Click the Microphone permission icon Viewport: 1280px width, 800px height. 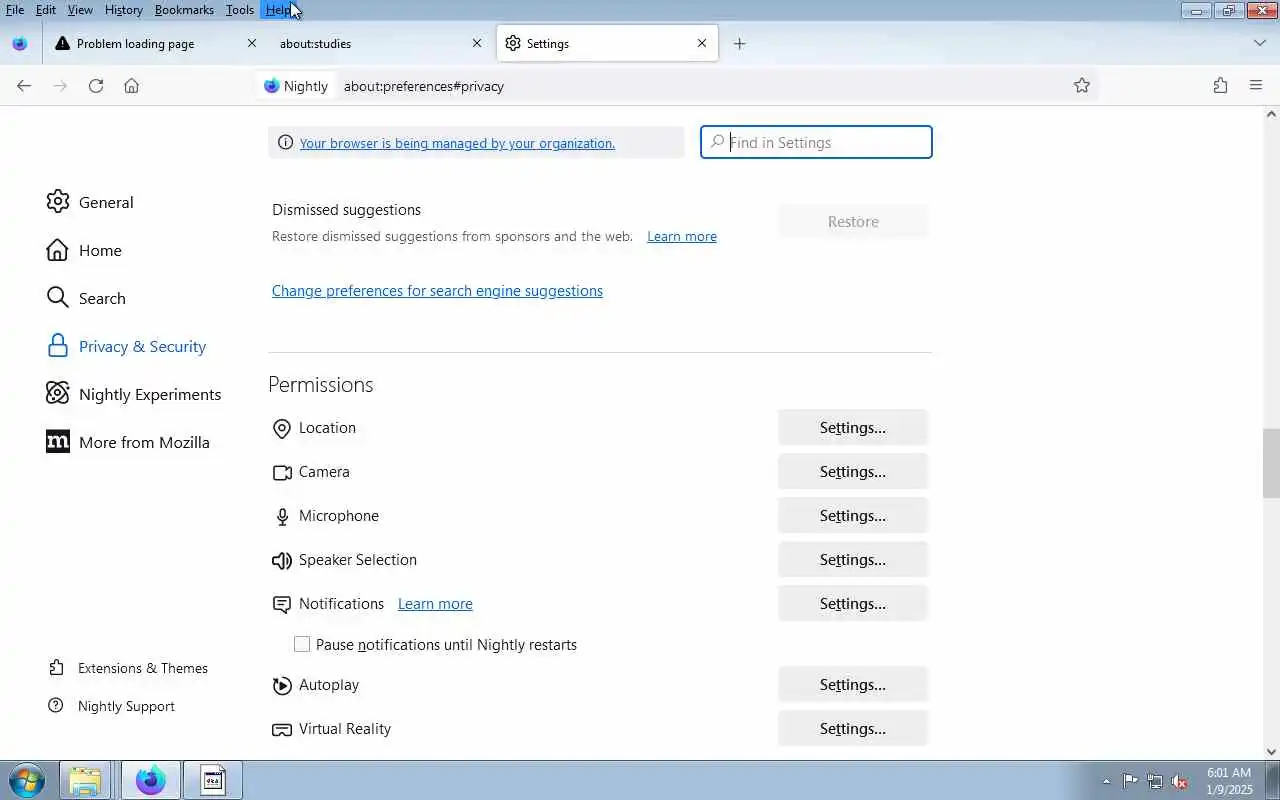click(x=282, y=517)
